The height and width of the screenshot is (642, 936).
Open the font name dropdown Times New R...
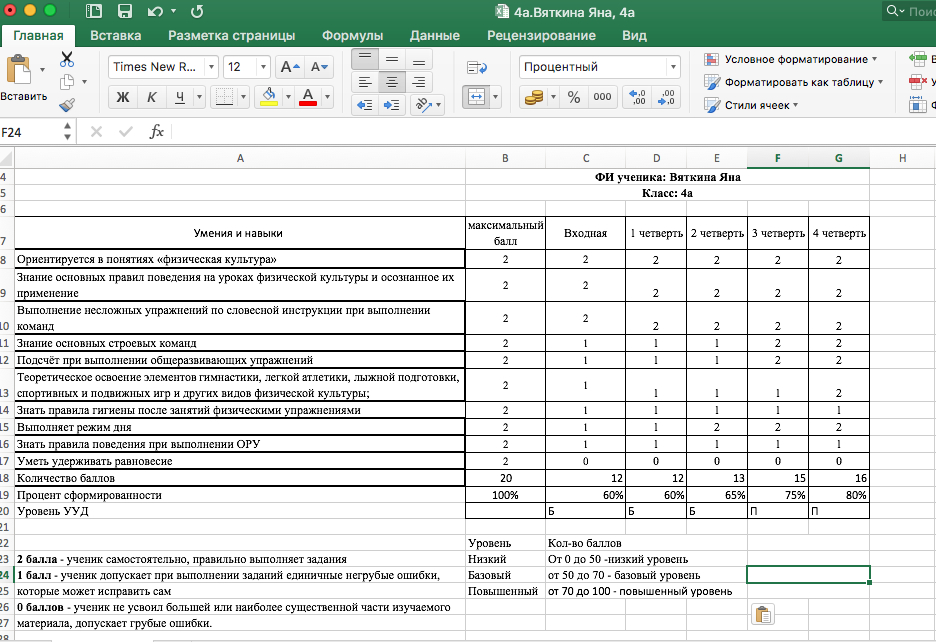point(211,67)
